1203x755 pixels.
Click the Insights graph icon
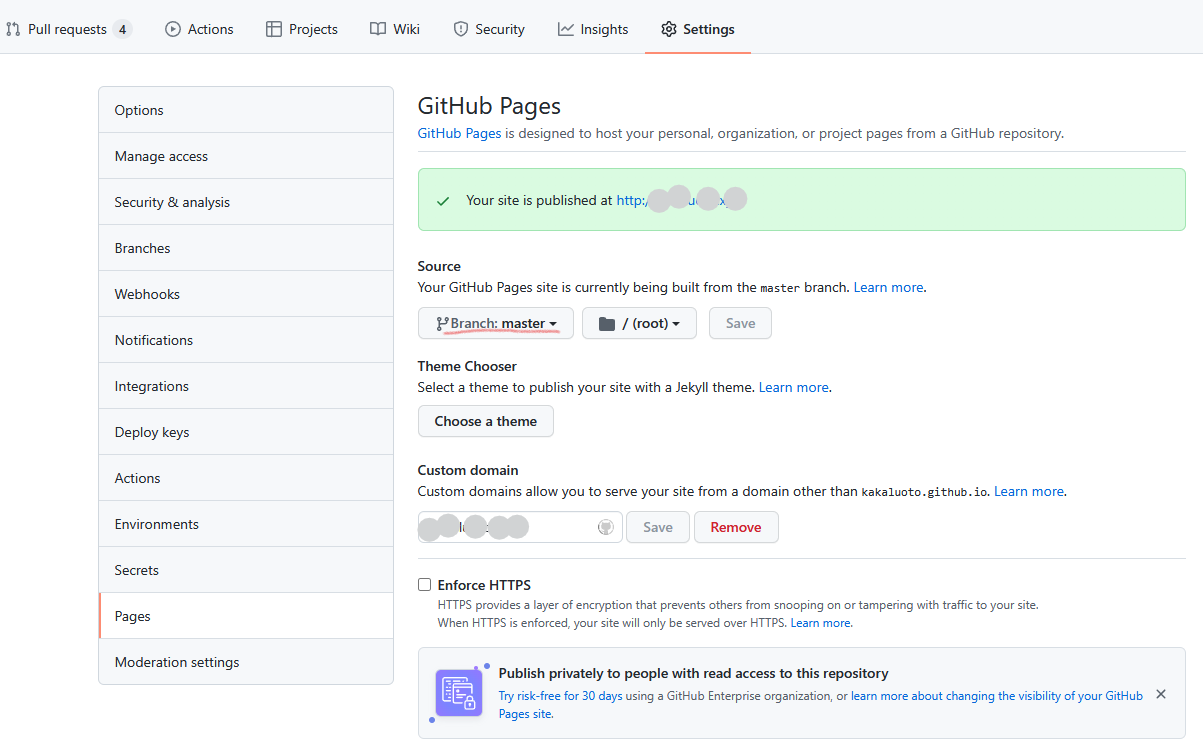(x=566, y=29)
